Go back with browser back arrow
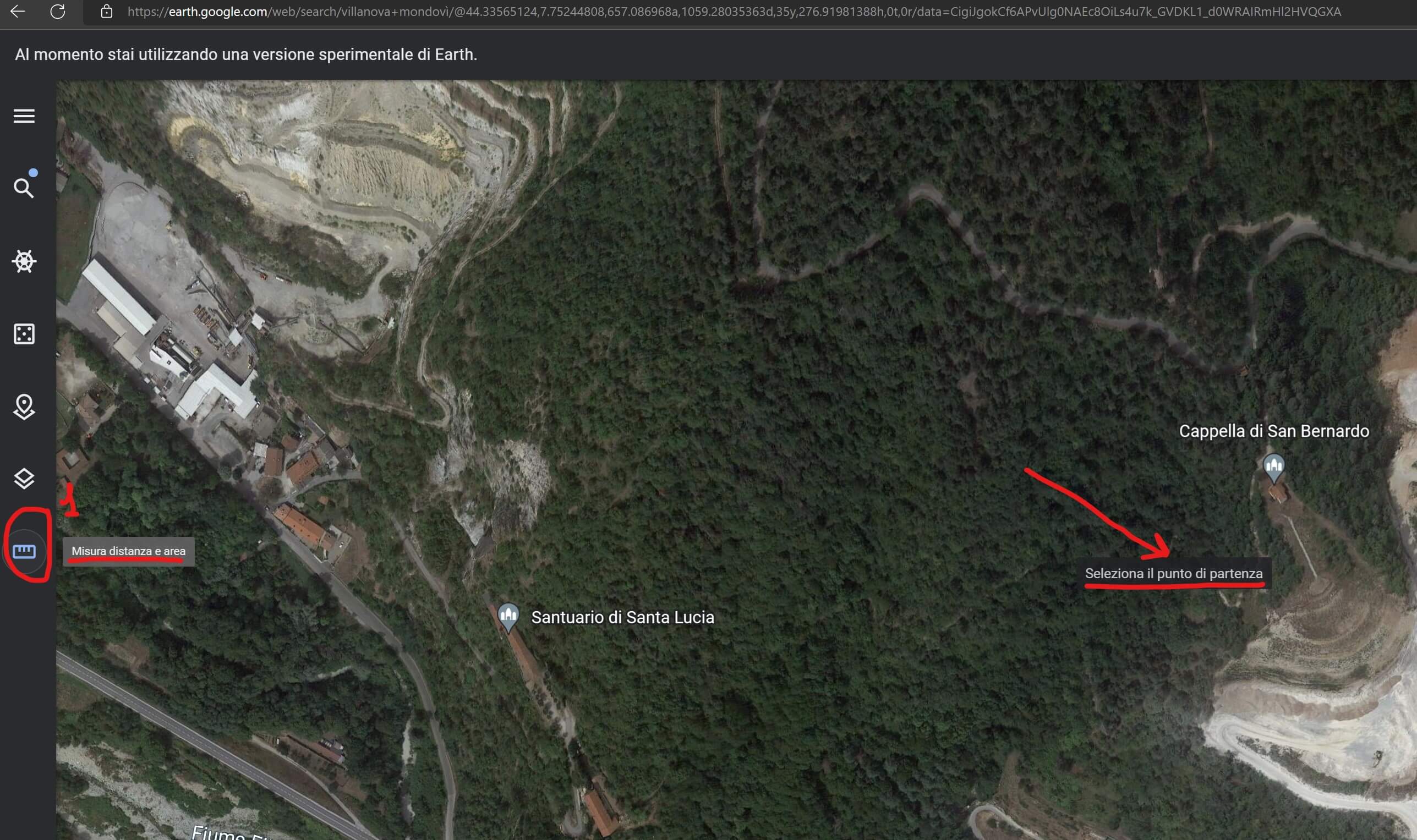 coord(18,12)
